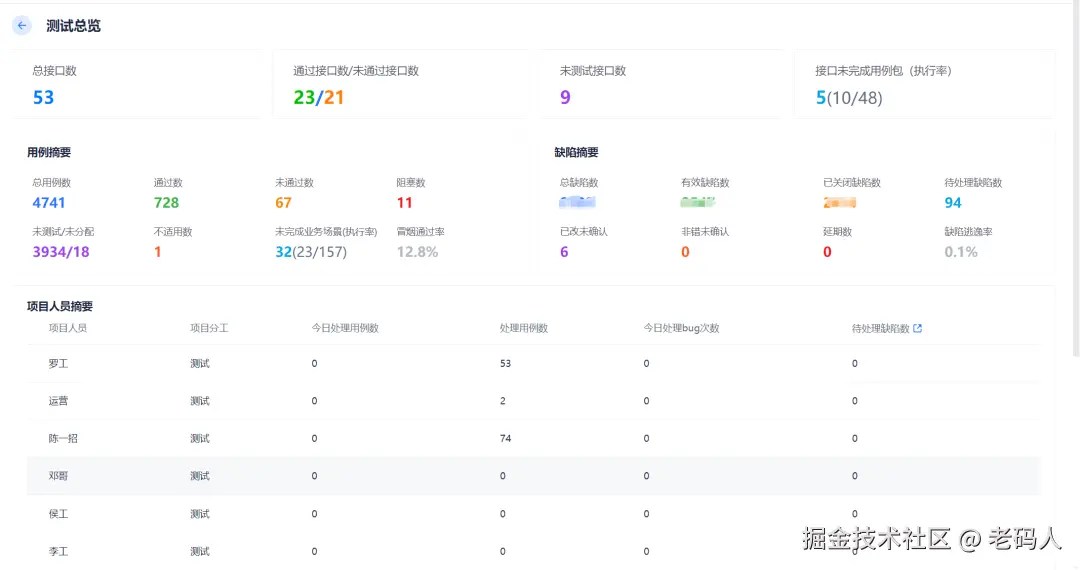Click the 项目人员摘要 section heading
This screenshot has width=1080, height=570.
coord(60,306)
